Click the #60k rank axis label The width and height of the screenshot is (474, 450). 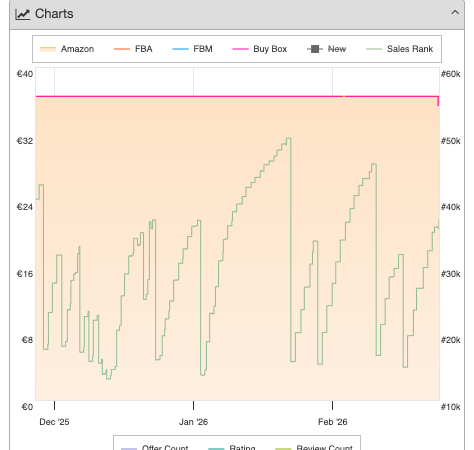(x=451, y=74)
